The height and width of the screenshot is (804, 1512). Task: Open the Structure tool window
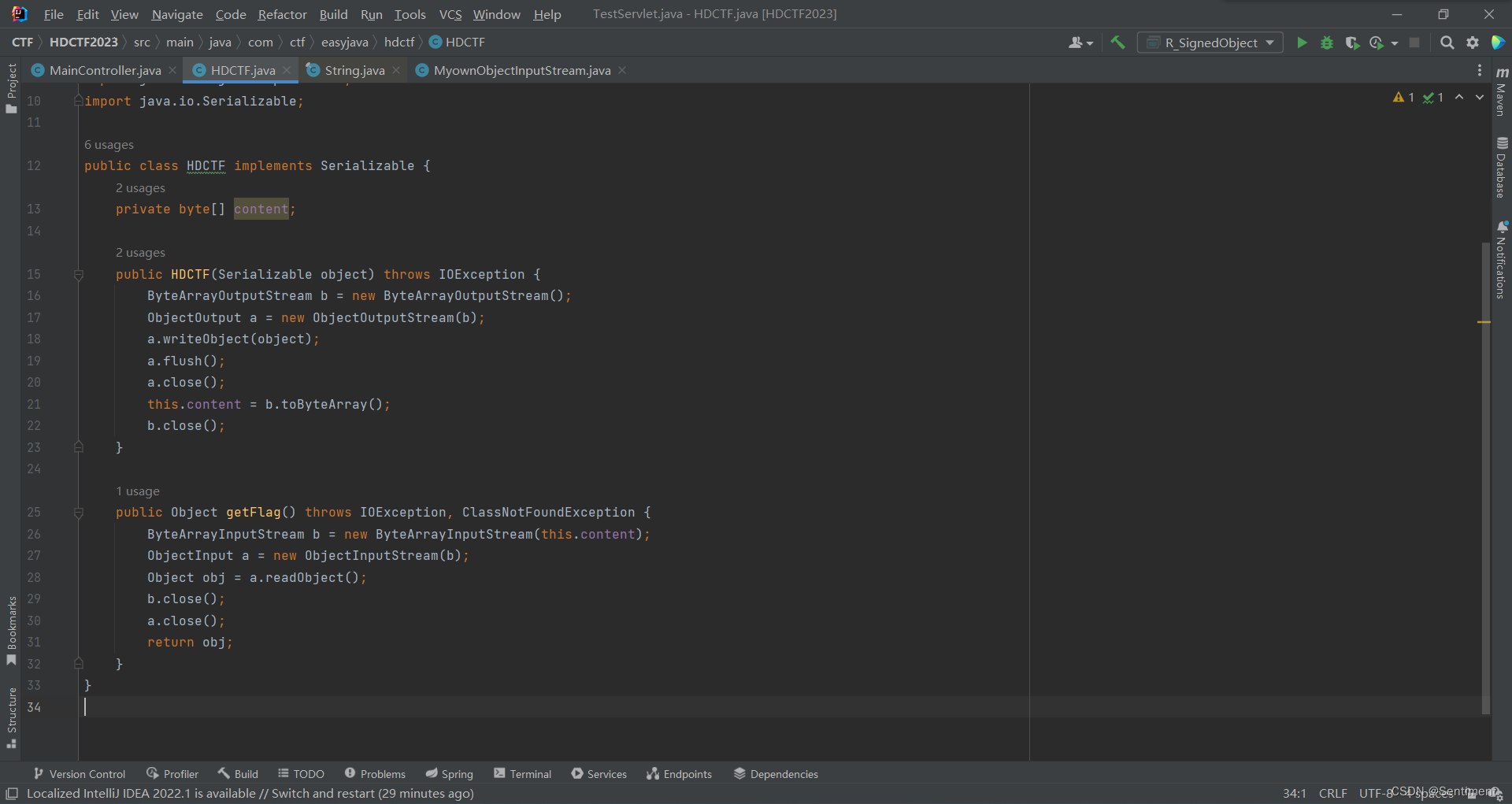11,717
